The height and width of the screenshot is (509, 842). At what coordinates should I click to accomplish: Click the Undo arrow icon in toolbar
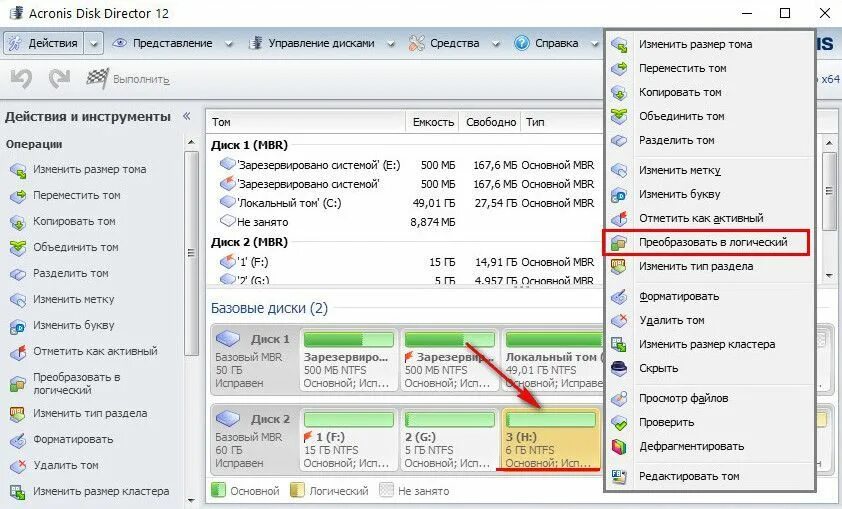click(21, 79)
